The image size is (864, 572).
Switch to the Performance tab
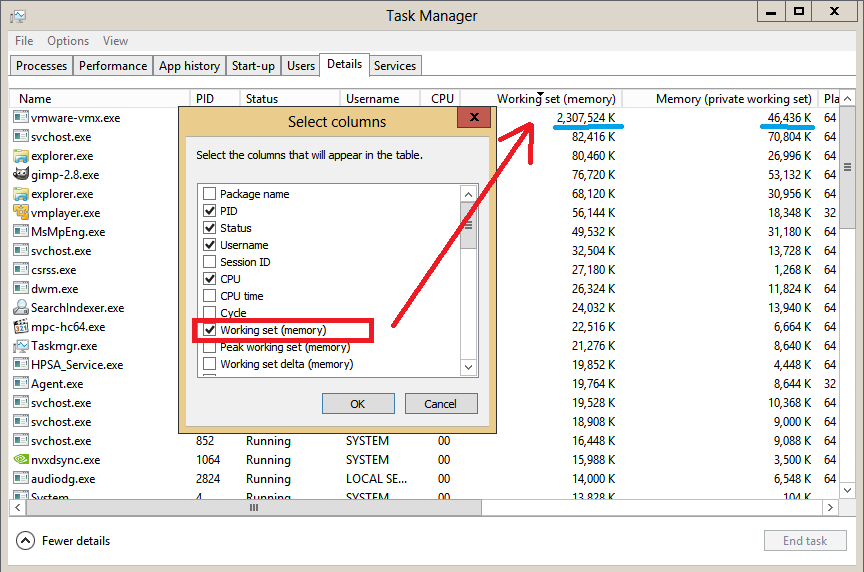coord(113,66)
